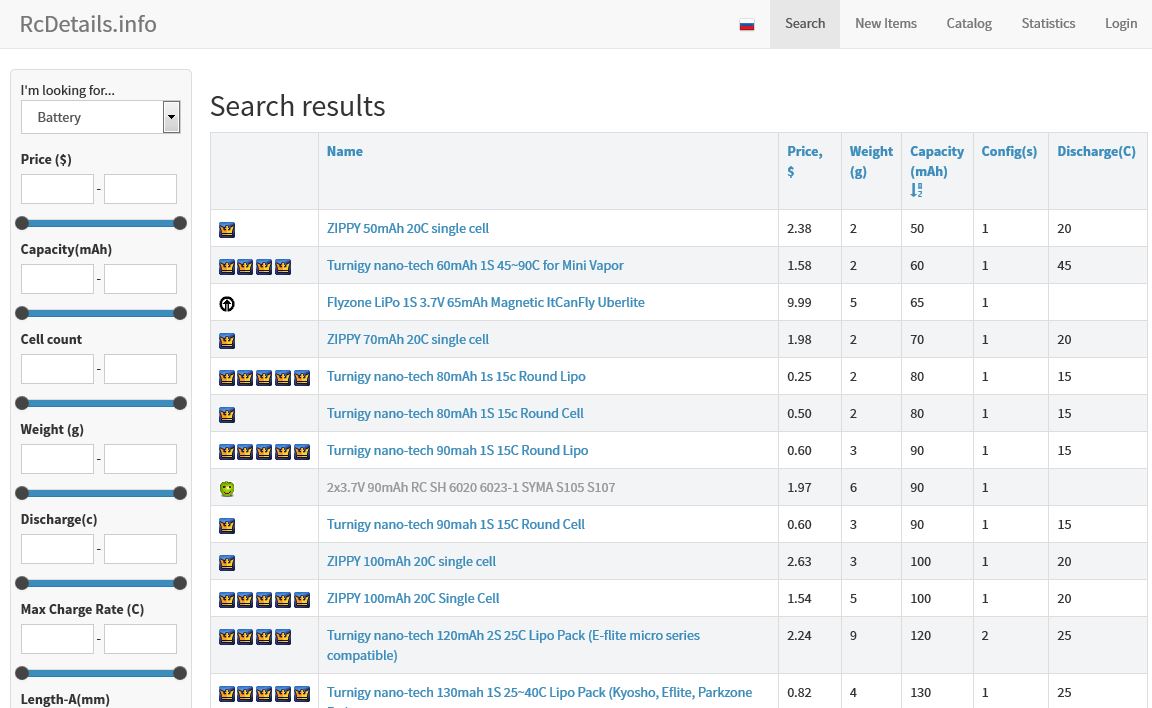Click the maximum Weight (g) input field
Screen dimensions: 1152x708
tap(140, 459)
